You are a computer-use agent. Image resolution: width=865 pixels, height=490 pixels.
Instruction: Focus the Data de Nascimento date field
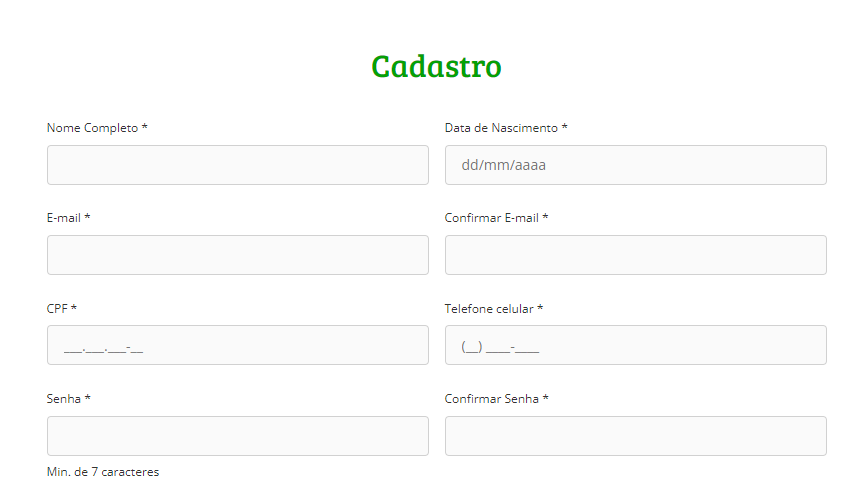[x=635, y=165]
